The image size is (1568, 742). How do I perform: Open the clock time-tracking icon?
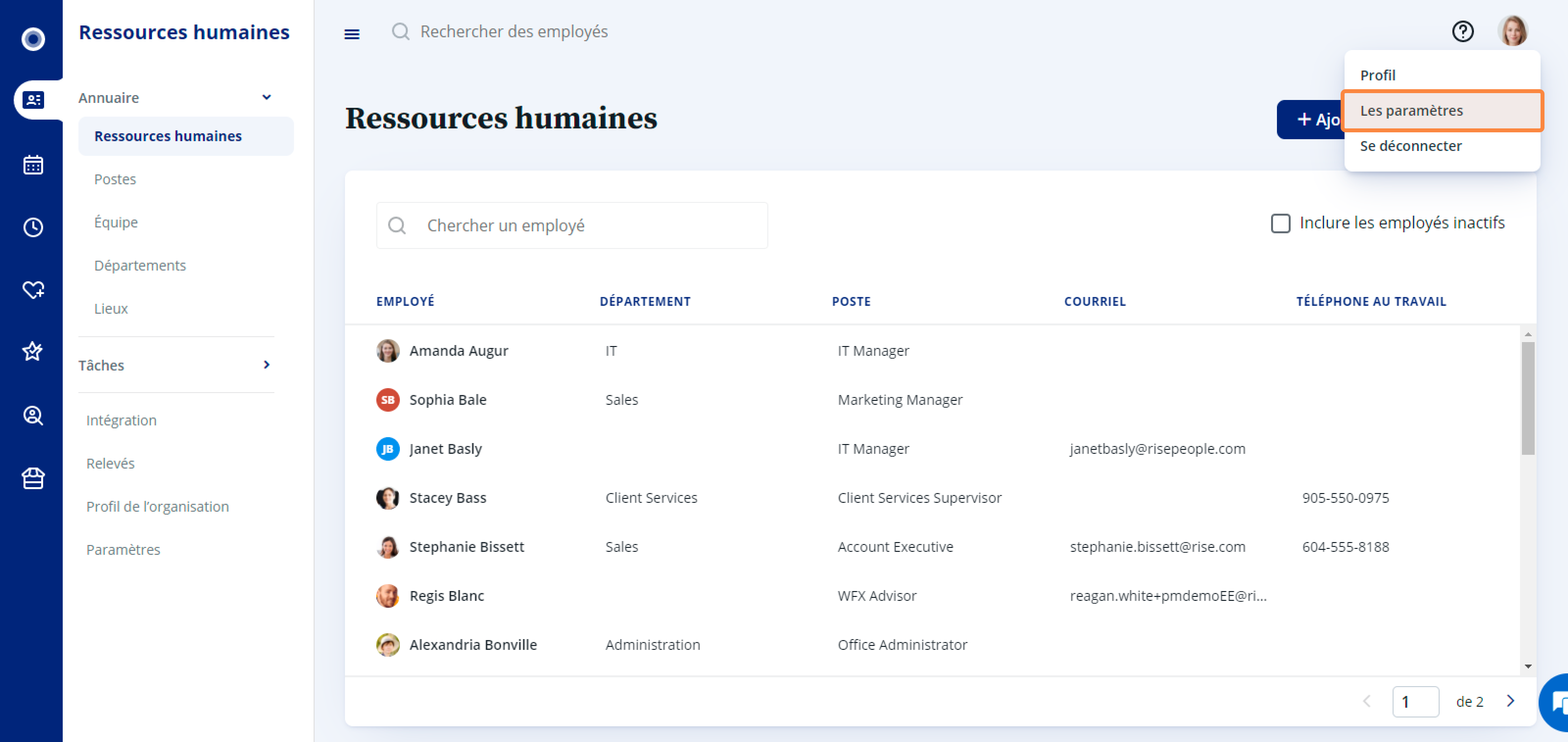point(33,227)
